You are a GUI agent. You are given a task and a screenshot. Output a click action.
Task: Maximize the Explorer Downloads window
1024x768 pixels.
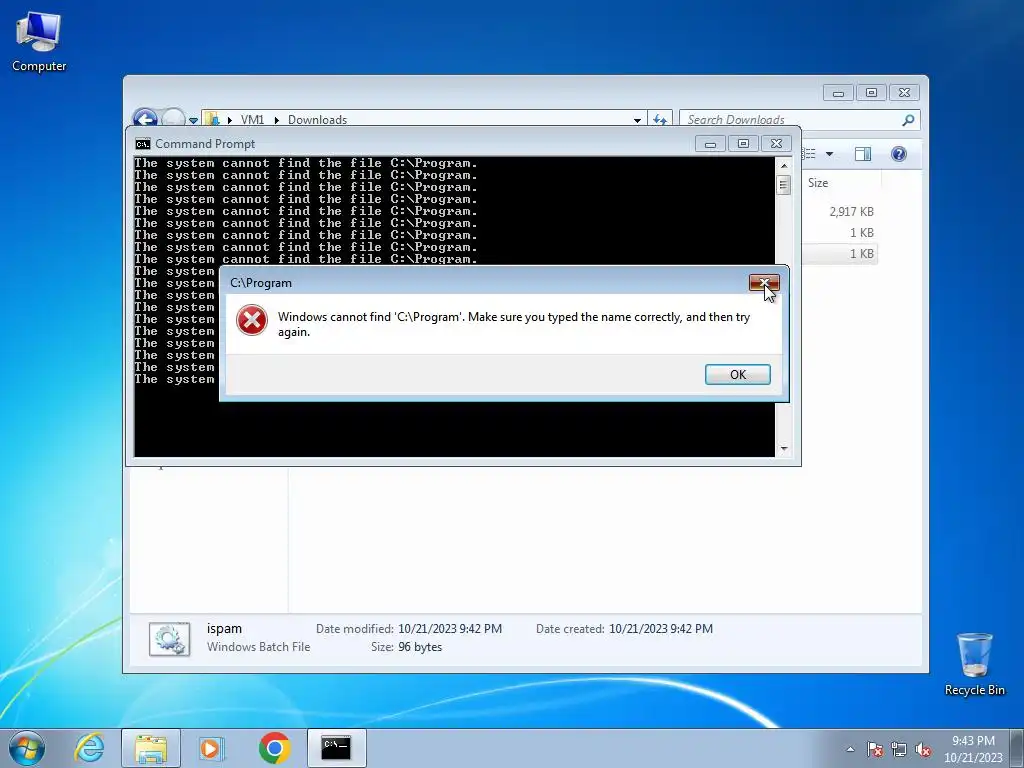(871, 93)
